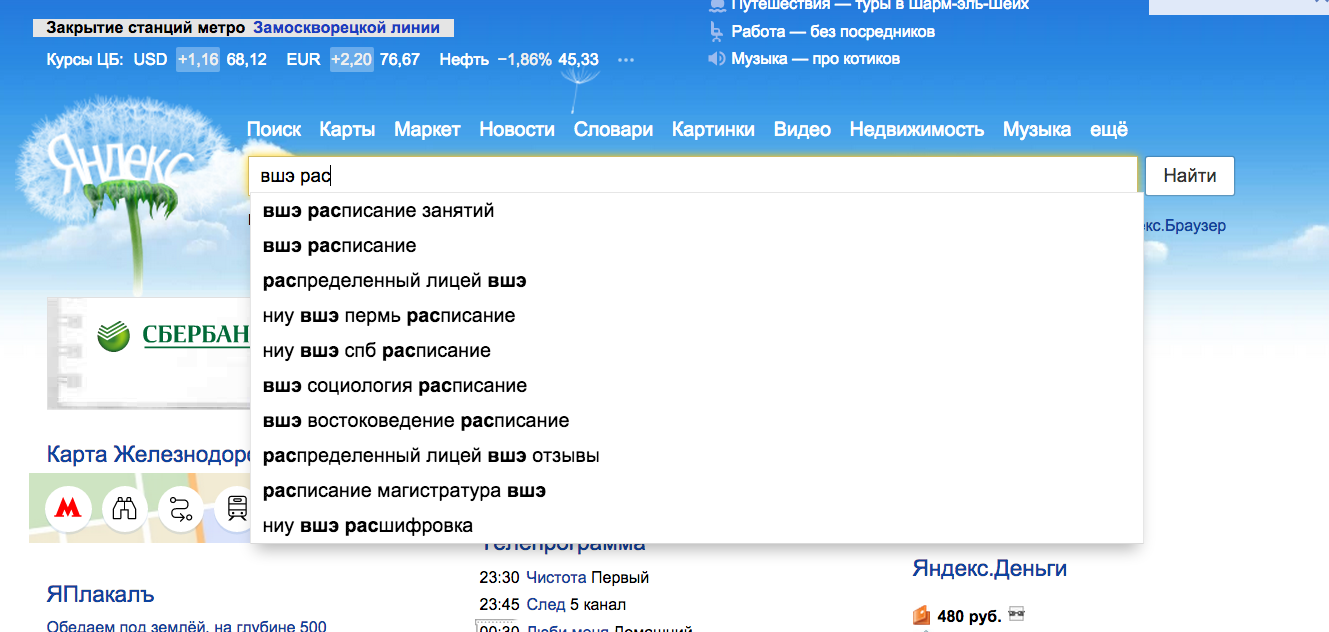Go to the Видео tab
Image resolution: width=1329 pixels, height=632 pixels.
click(x=802, y=129)
